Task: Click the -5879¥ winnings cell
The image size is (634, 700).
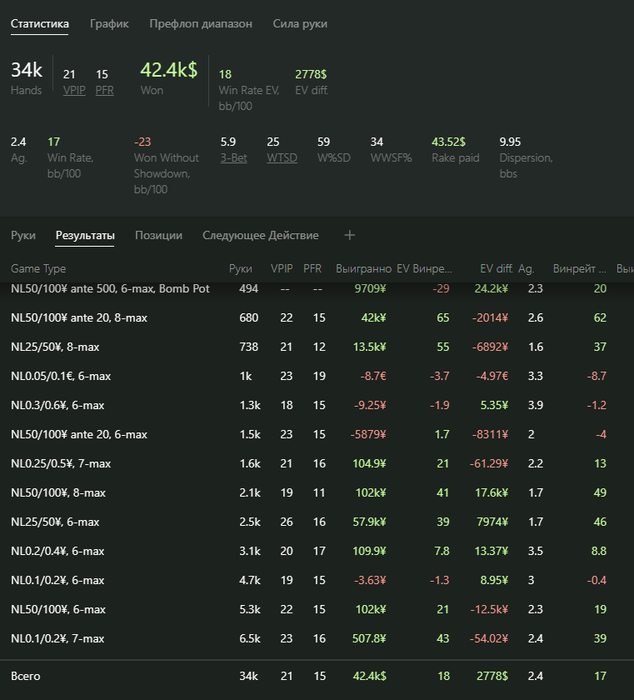Action: [368, 434]
